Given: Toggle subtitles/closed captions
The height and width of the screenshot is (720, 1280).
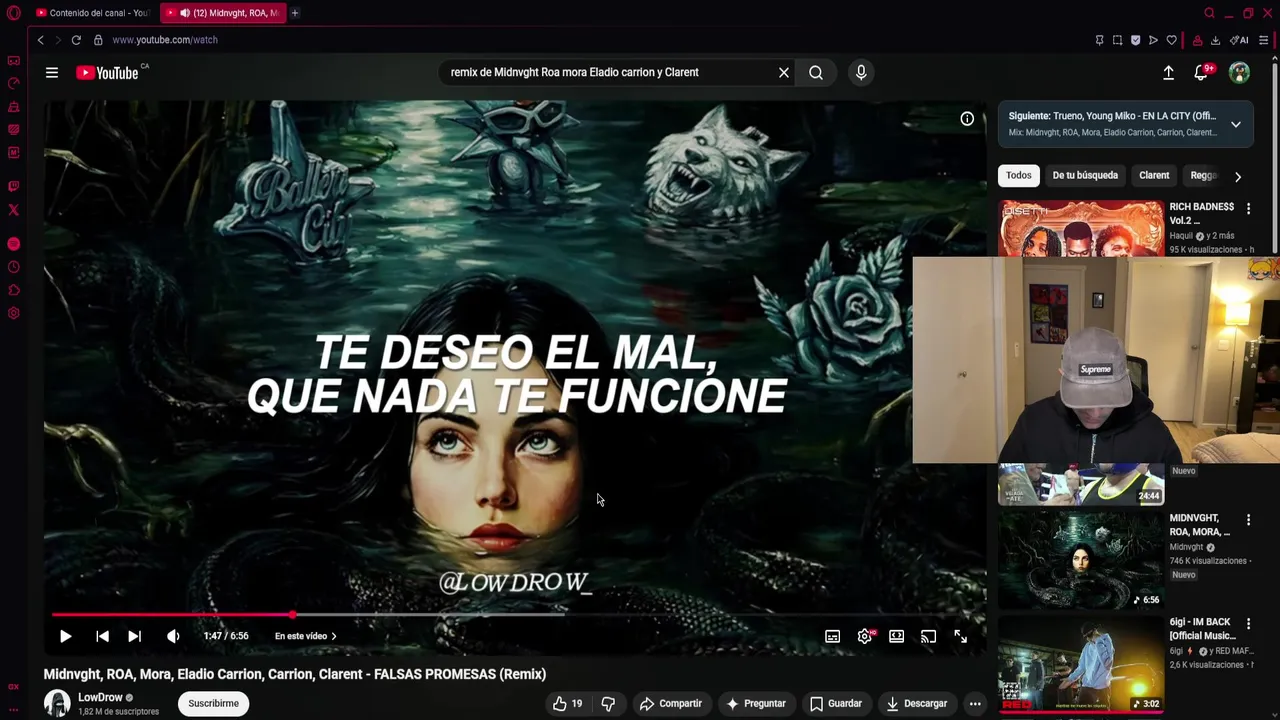Looking at the screenshot, I should (832, 636).
